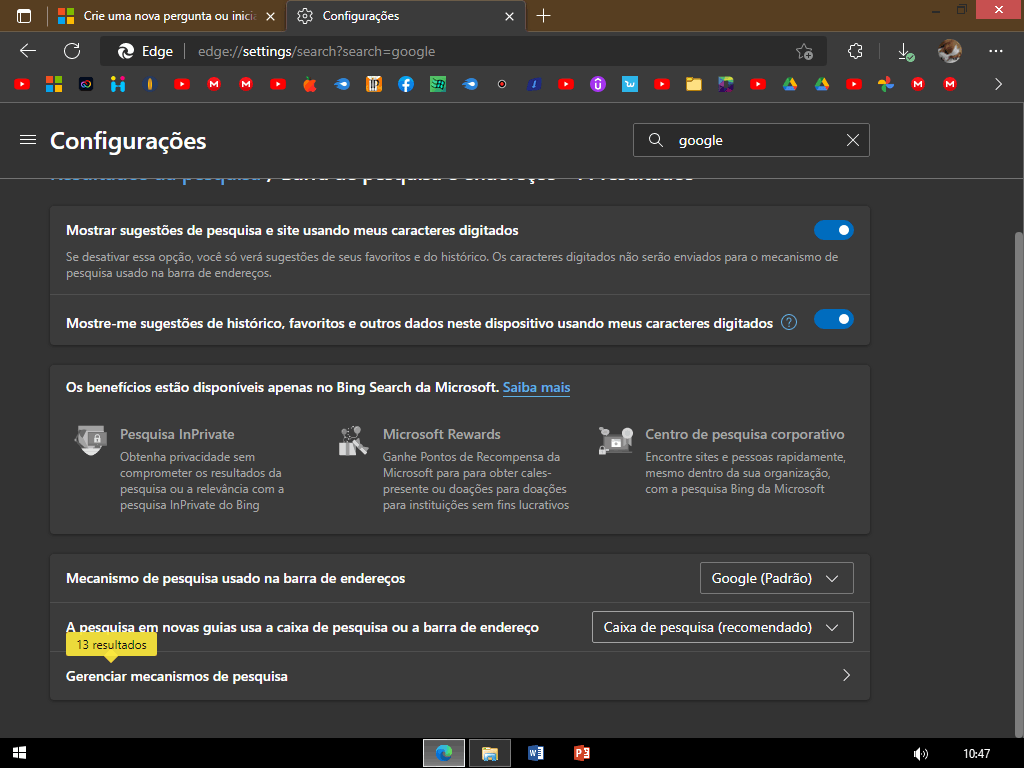Close the Configurações tab
Image resolution: width=1024 pixels, height=768 pixels.
click(509, 16)
